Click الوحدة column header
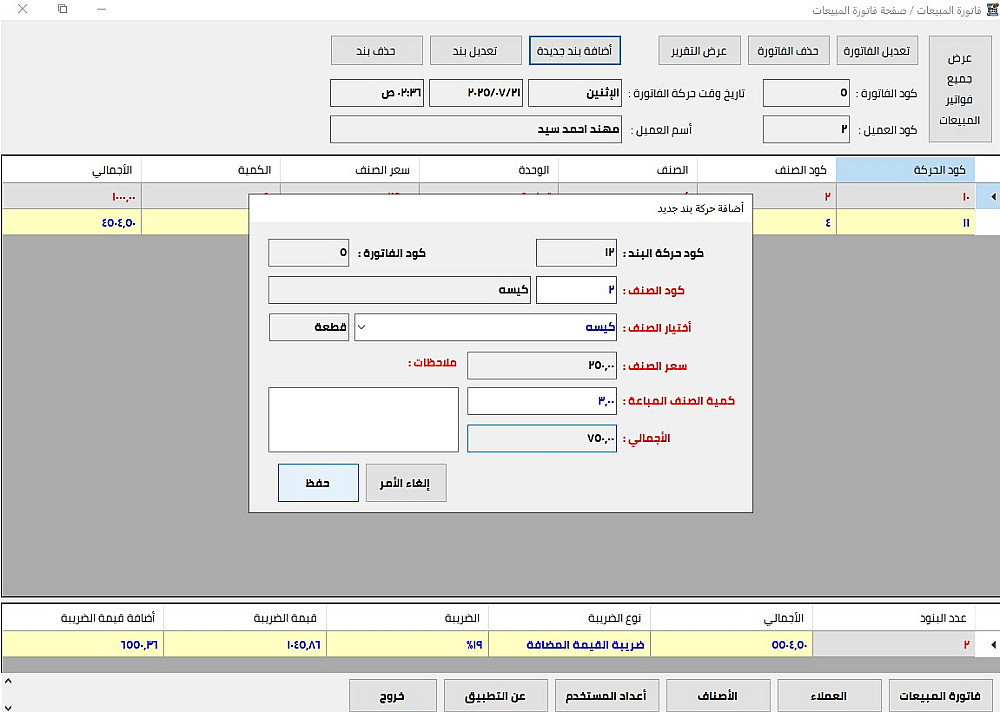The image size is (1000, 712). coord(489,170)
